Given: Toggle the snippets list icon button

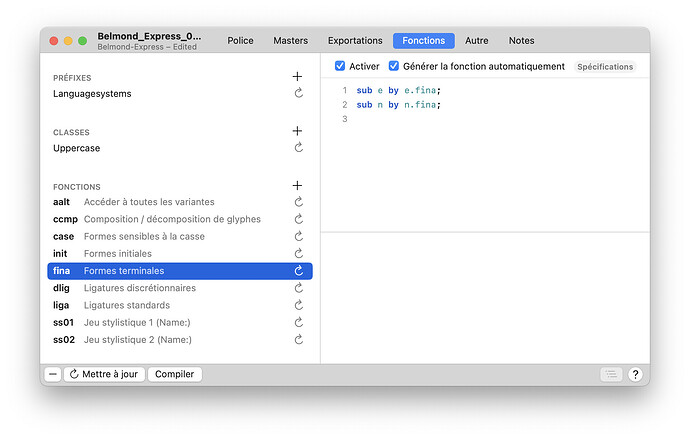Looking at the screenshot, I should click(x=611, y=375).
